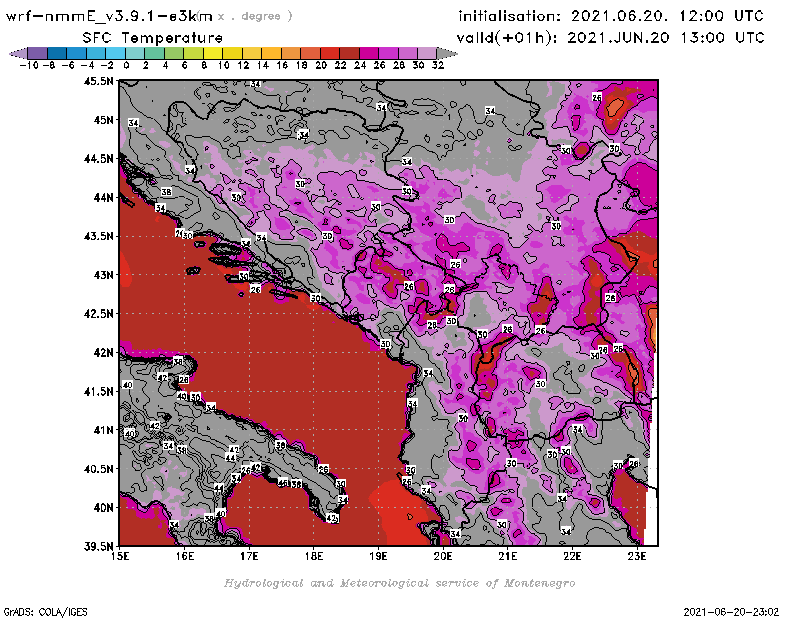
Task: Click the '23E' longitude axis label
Action: 637,556
